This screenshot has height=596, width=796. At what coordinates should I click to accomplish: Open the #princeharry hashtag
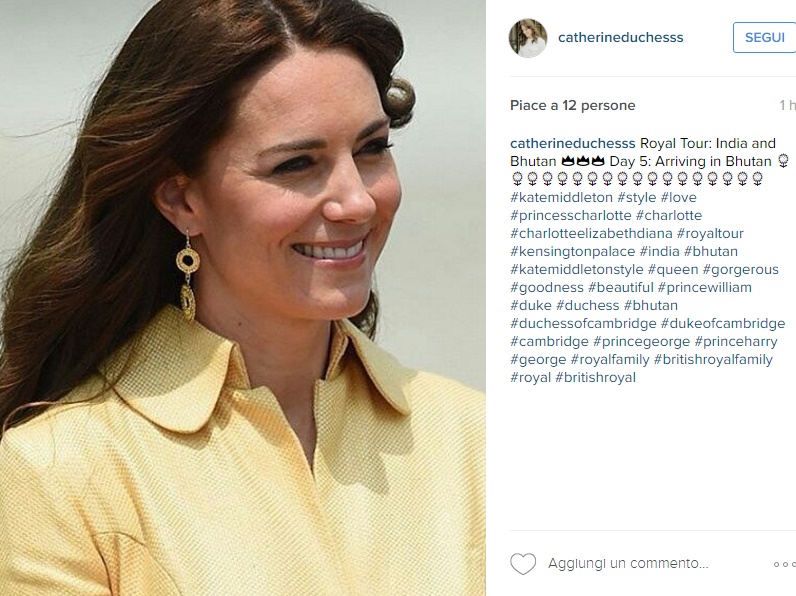(736, 342)
